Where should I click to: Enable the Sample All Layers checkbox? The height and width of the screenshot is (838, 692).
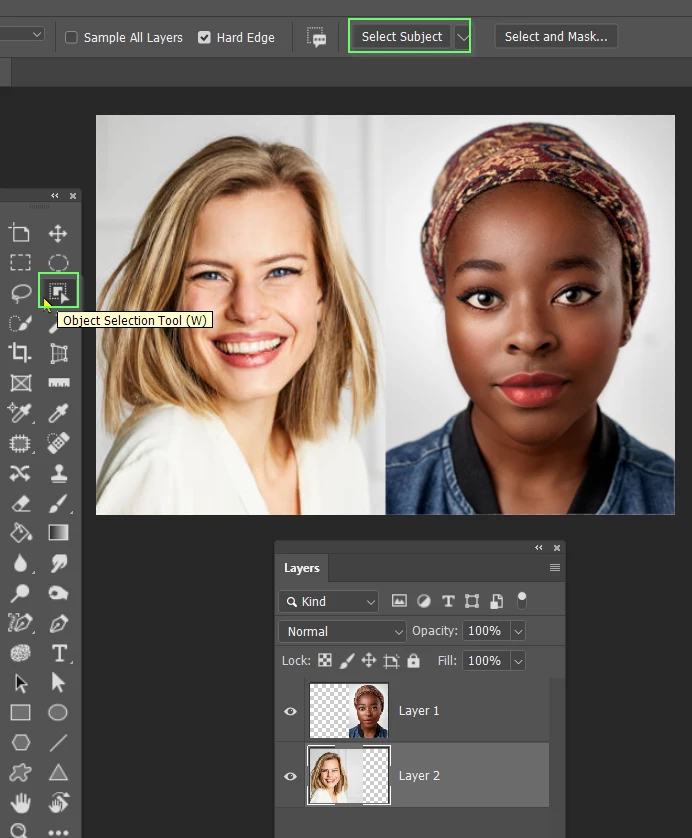71,37
